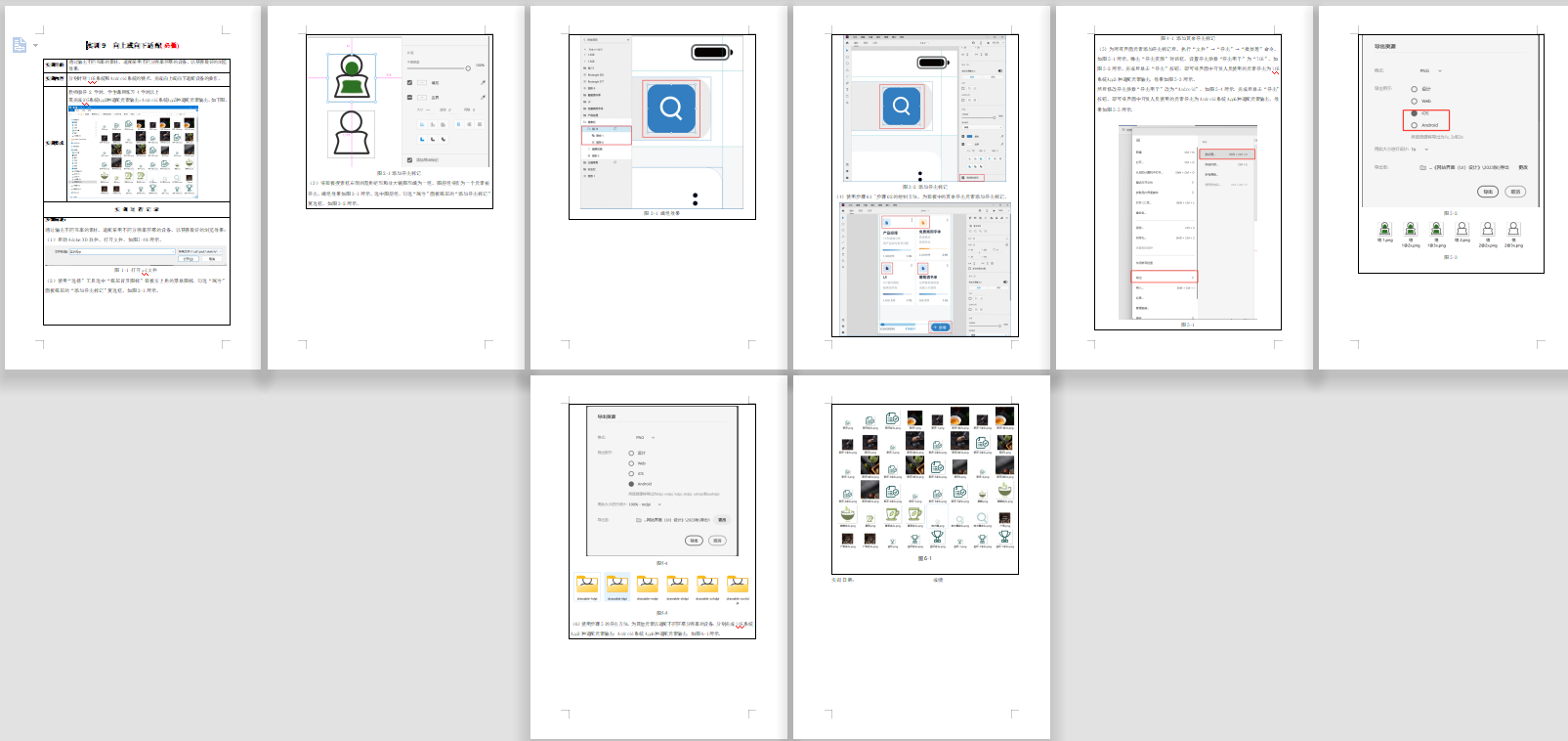Open the dropdown arrow next to the layout icon

36,45
